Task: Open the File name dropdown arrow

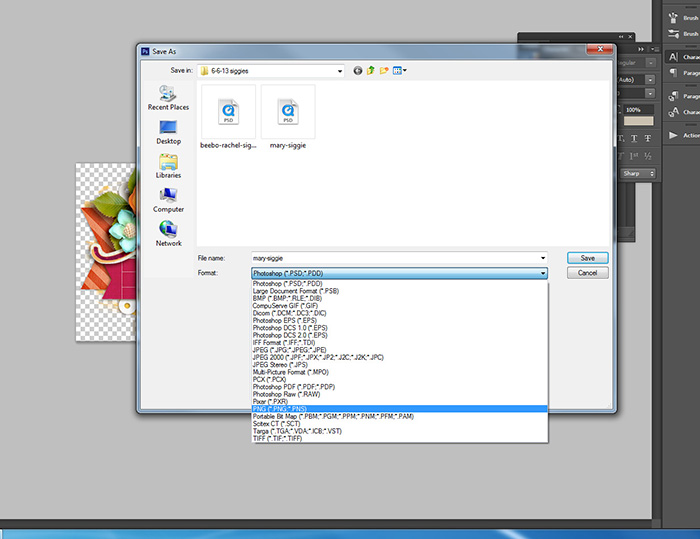Action: tap(543, 258)
